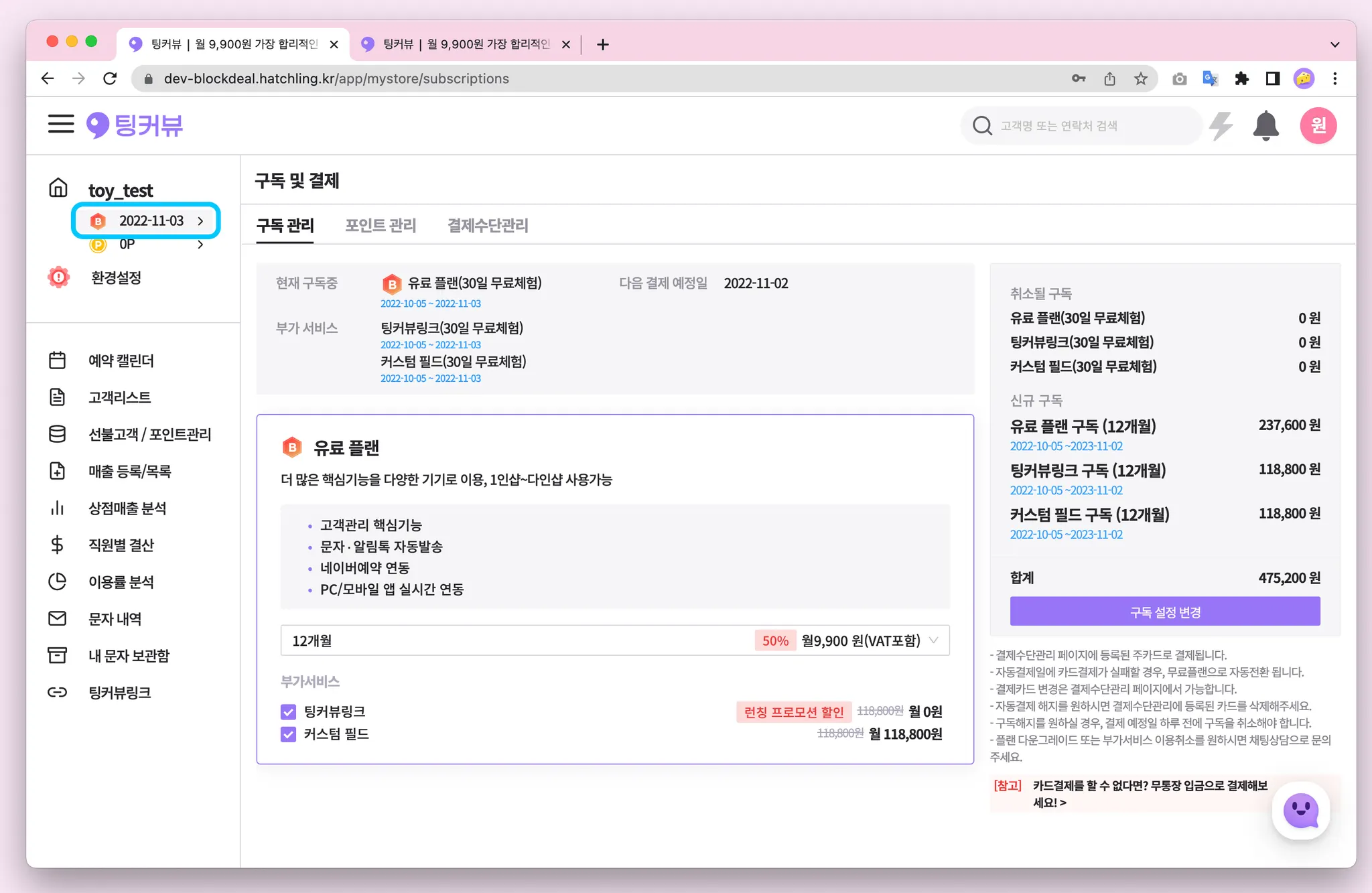Click the 문자 내역 envelope icon
1372x893 pixels.
coord(58,618)
